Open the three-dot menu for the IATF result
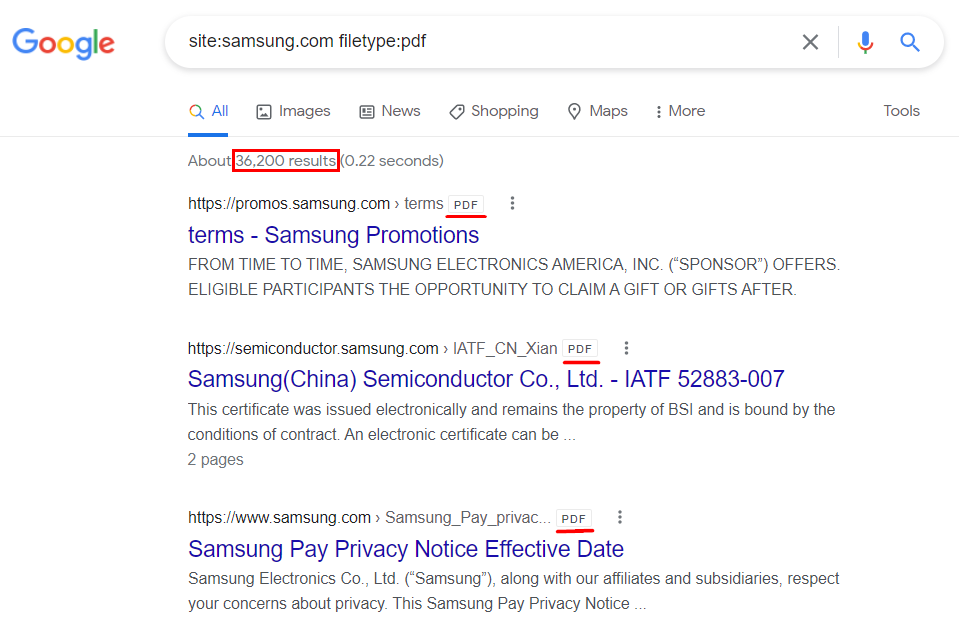Viewport: 959px width, 631px height. coord(626,348)
